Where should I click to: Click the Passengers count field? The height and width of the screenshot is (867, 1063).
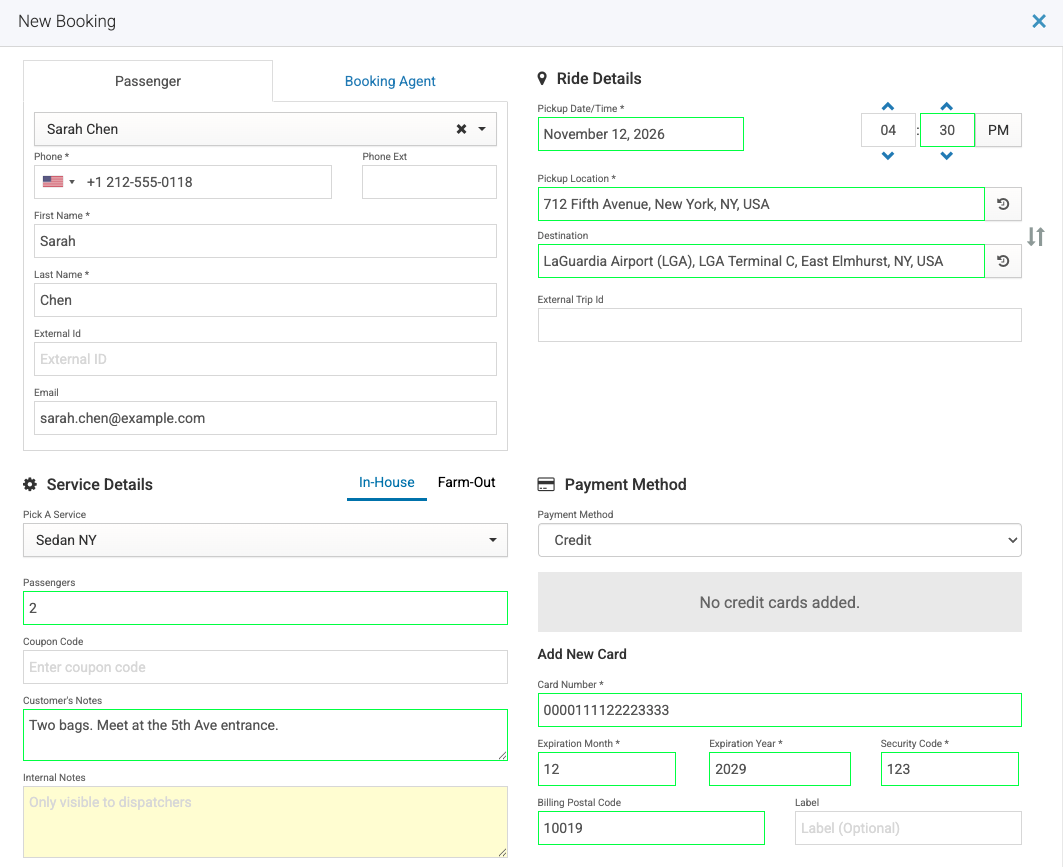(x=265, y=608)
